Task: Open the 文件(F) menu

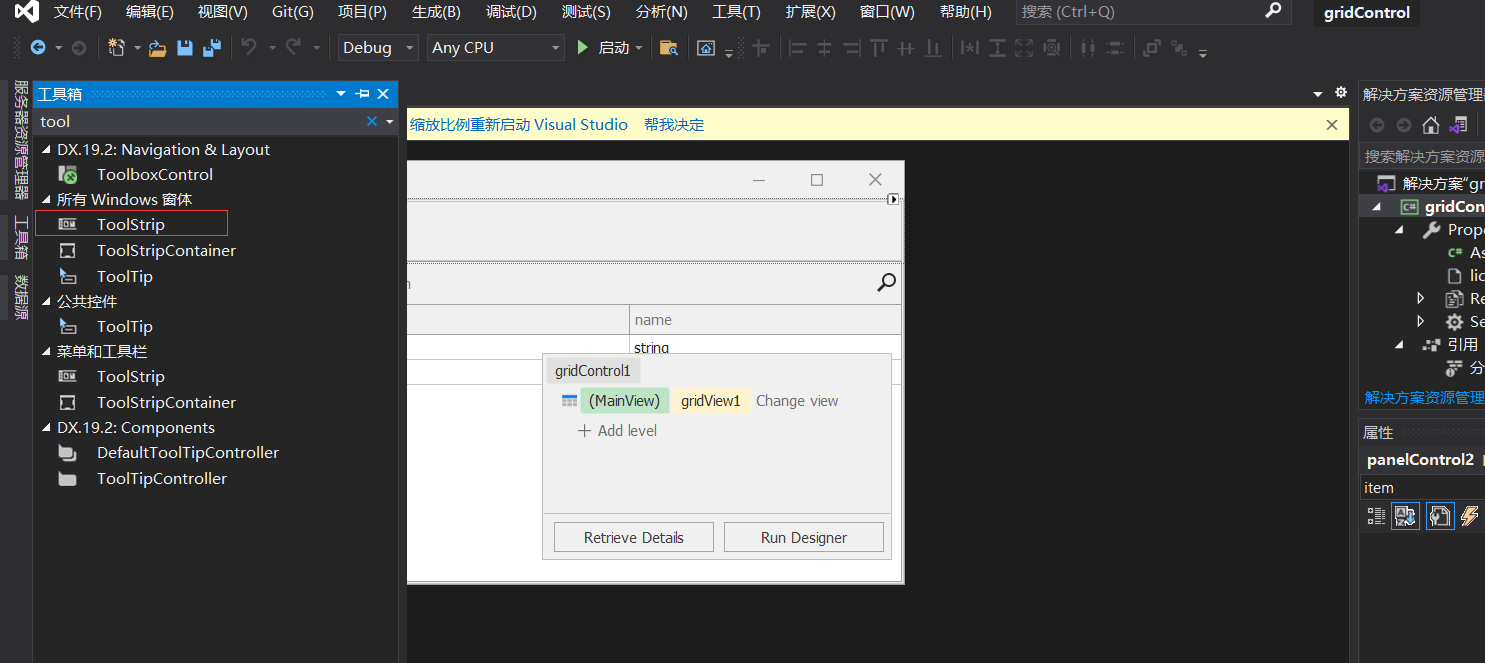Action: [x=77, y=12]
